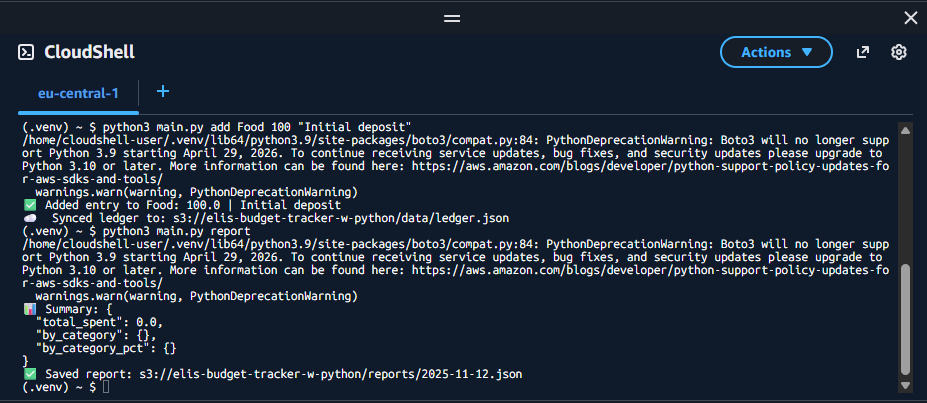Click the CloudShell terminal logo icon
927x403 pixels.
pos(27,52)
